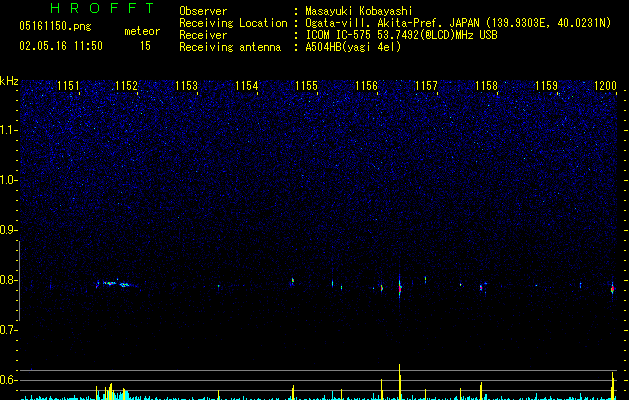Click the 1151 time axis label
The height and width of the screenshot is (400, 629).
point(68,86)
